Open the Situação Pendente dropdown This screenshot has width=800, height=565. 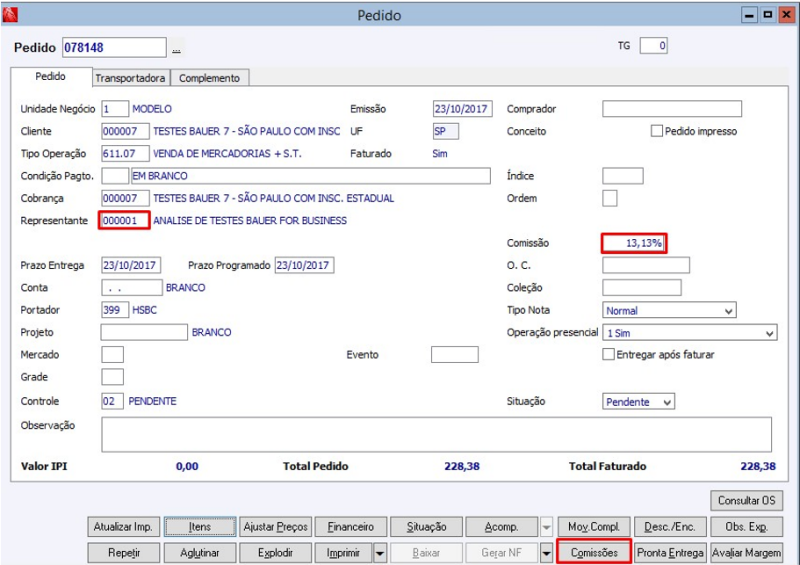click(638, 402)
